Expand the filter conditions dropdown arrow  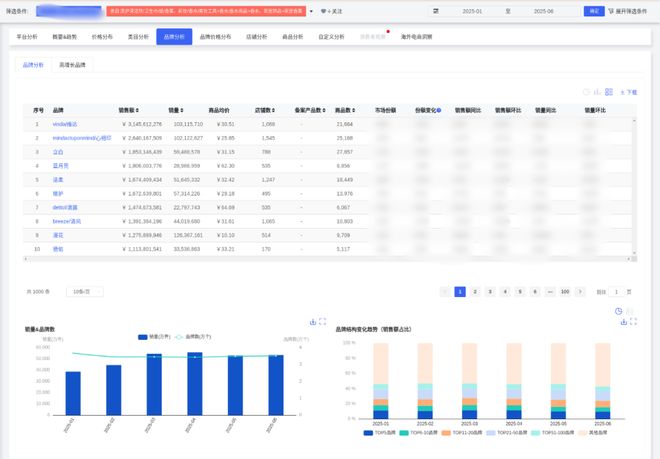point(311,11)
